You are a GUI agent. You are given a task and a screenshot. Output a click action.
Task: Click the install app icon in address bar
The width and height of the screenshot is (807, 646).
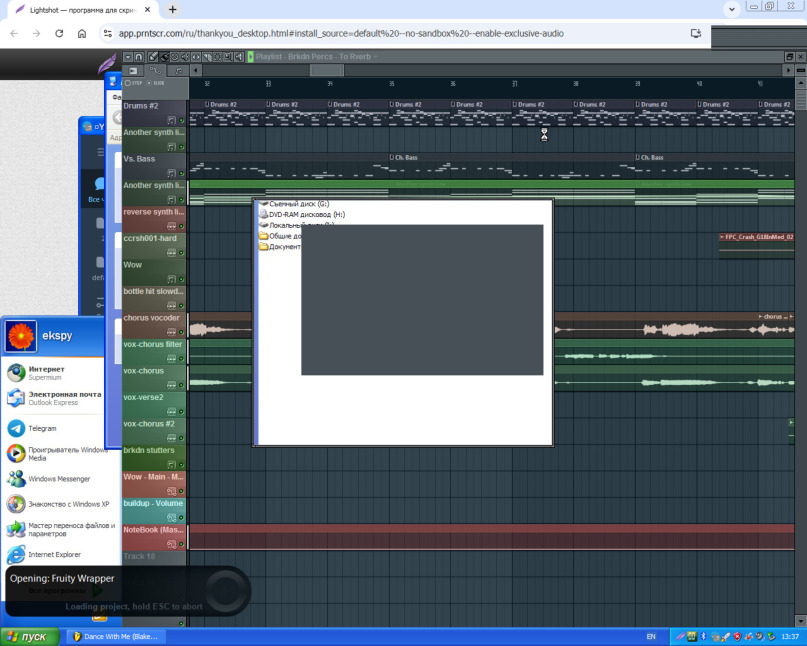[x=697, y=33]
